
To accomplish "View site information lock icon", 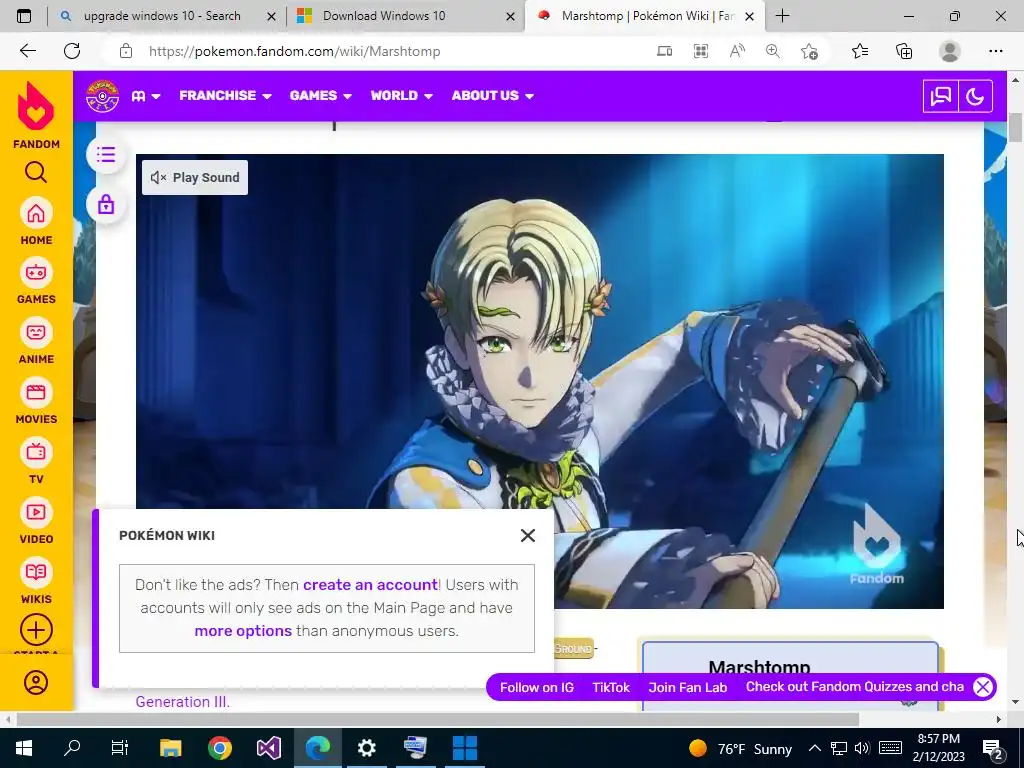I will pyautogui.click(x=126, y=52).
